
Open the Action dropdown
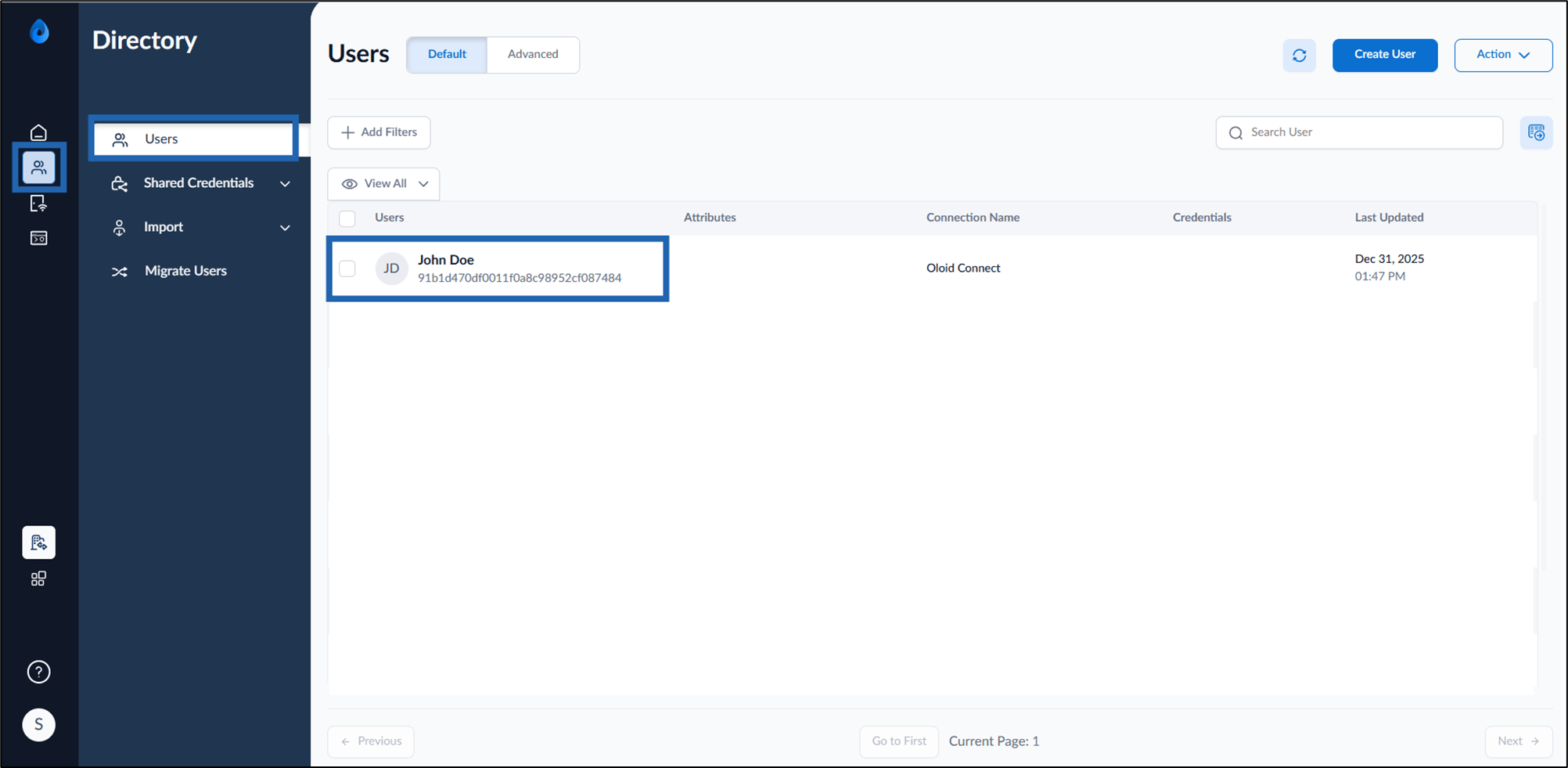coord(1503,55)
